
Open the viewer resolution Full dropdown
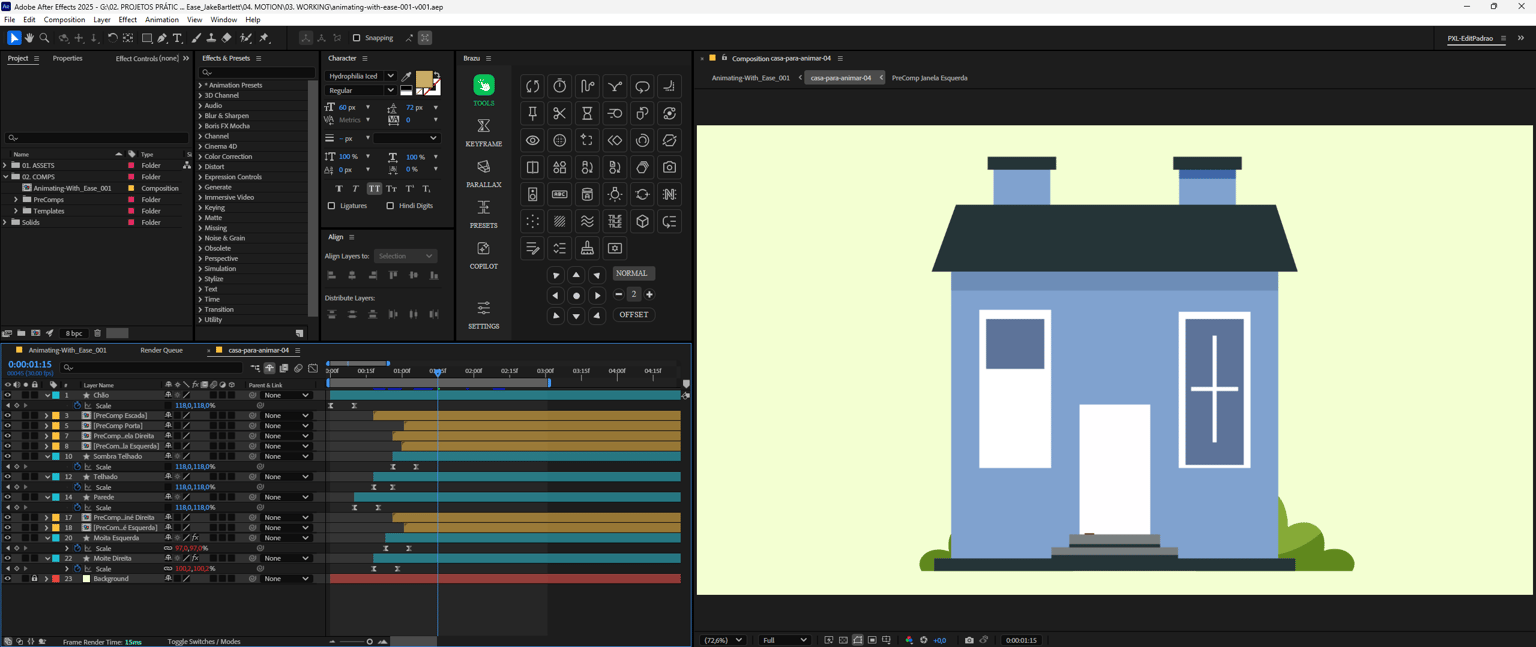[784, 640]
